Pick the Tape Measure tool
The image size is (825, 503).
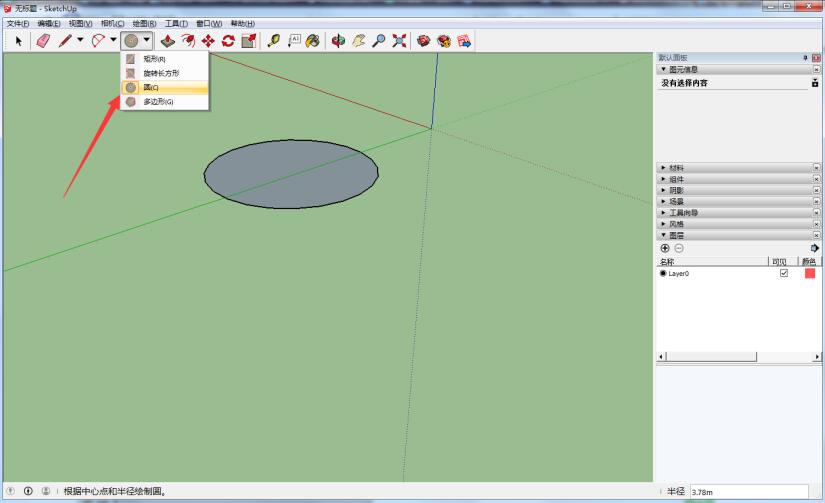[x=273, y=41]
